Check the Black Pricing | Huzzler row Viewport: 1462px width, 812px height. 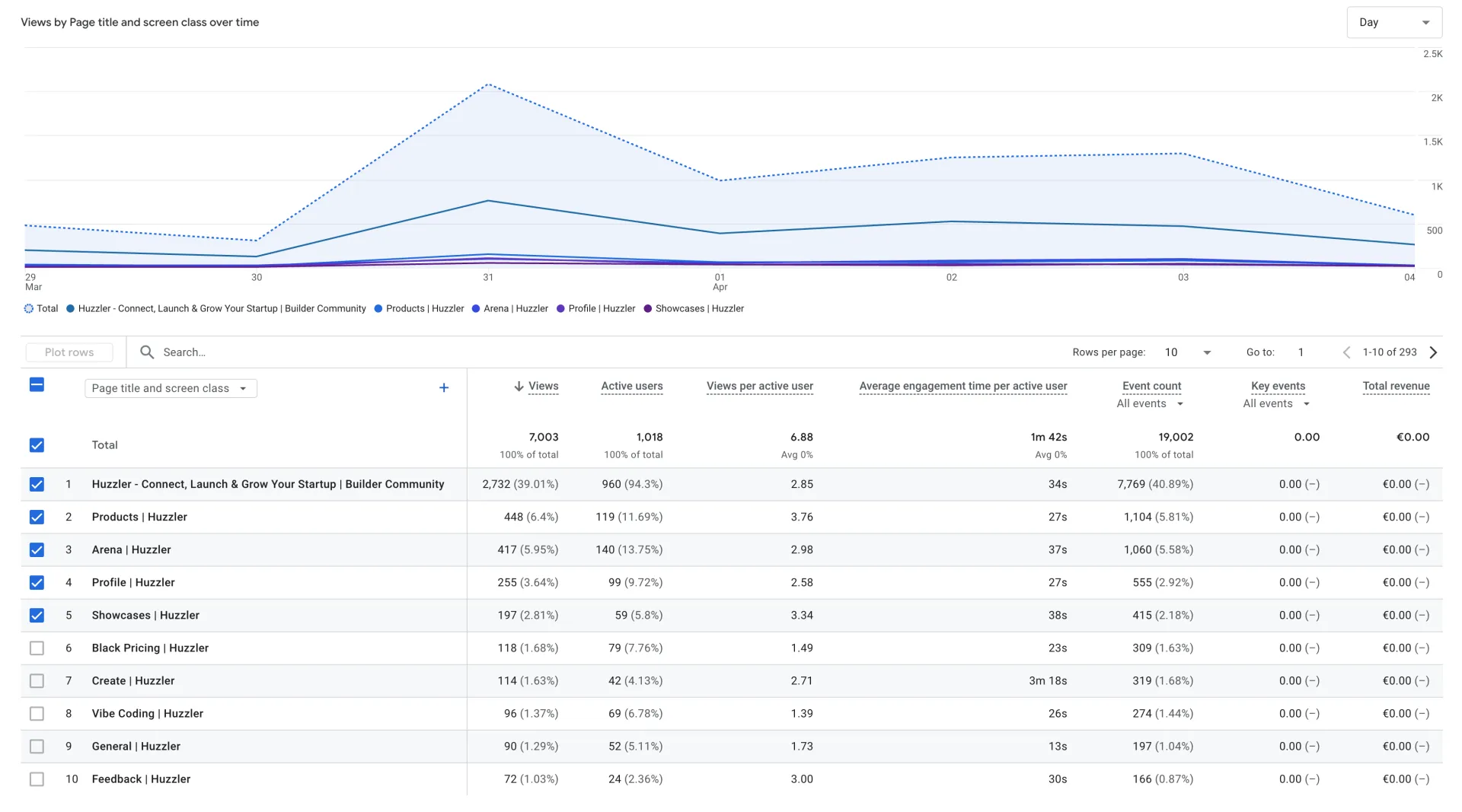pos(37,648)
